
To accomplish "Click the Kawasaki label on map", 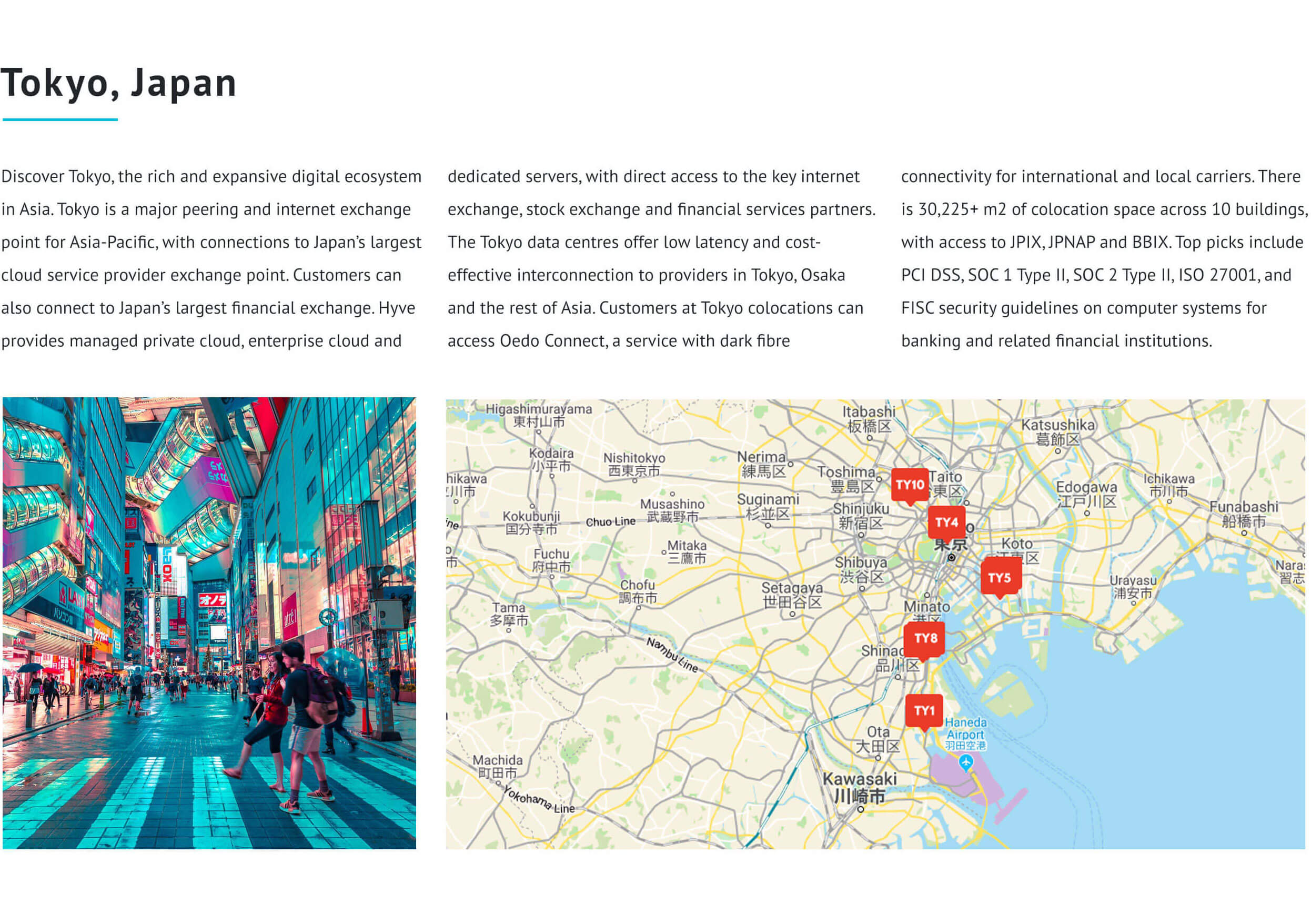I will tap(859, 788).
